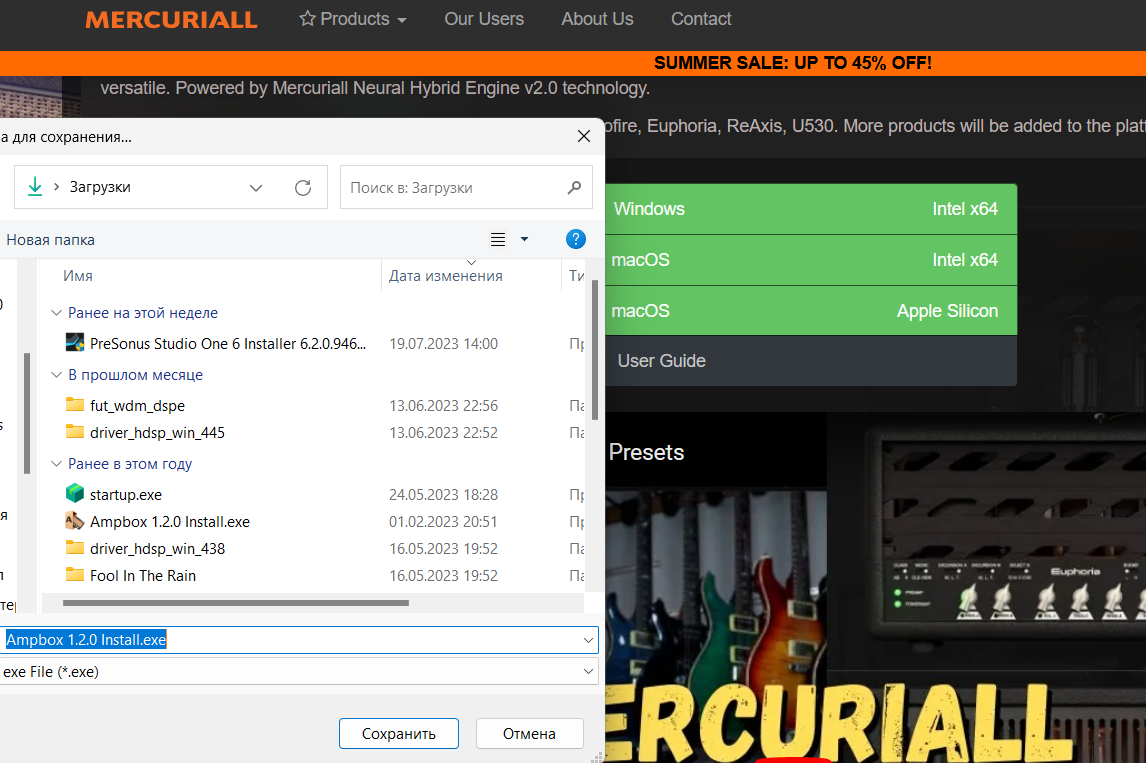Open the view layout icon
Image resolution: width=1146 pixels, height=763 pixels.
[498, 240]
